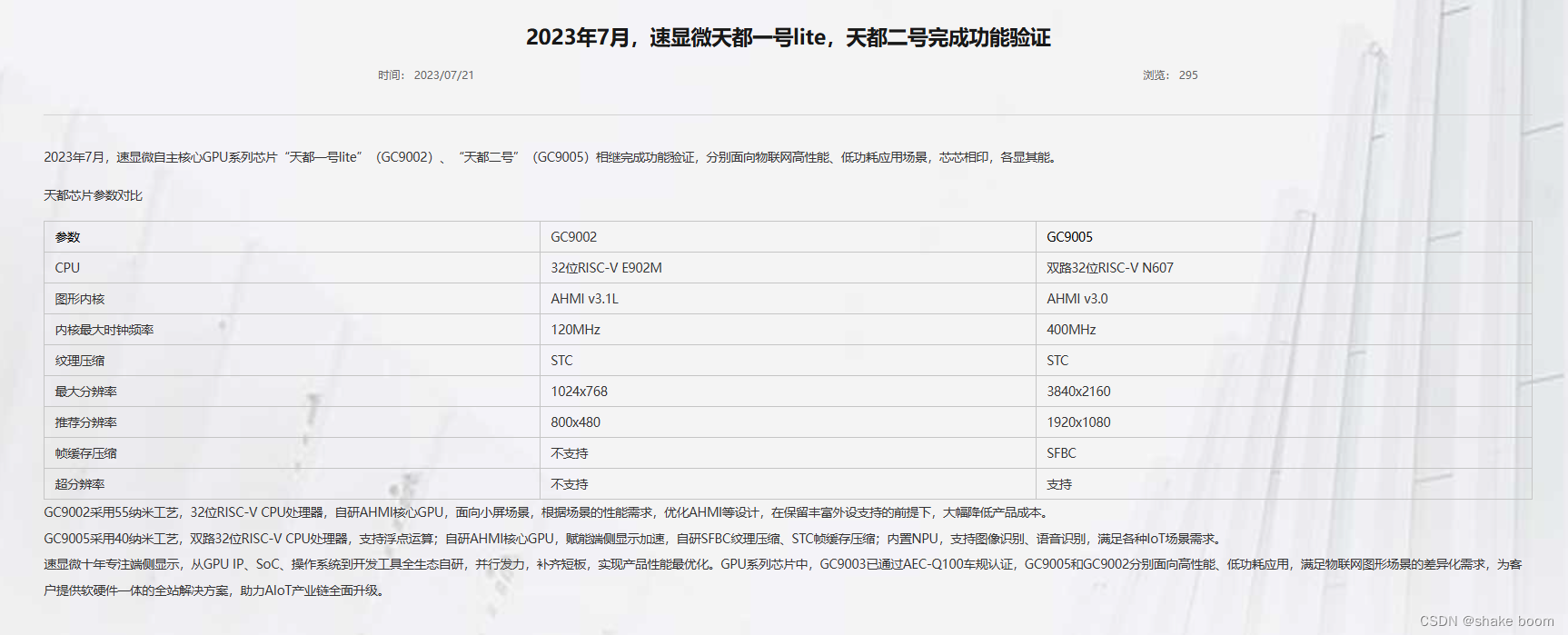This screenshot has width=1568, height=635.
Task: Select the SFBC cell
Action: pyautogui.click(x=1284, y=453)
